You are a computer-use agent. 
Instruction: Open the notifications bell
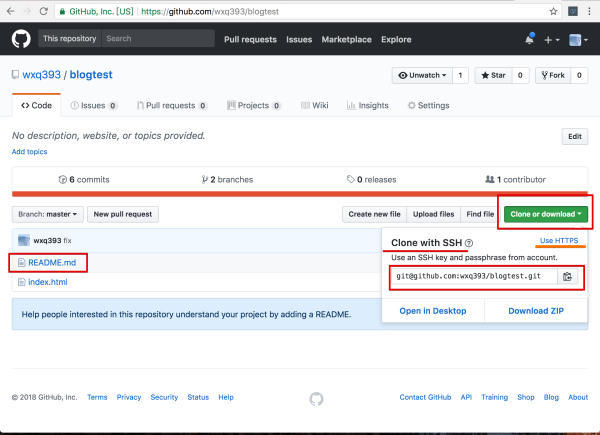click(x=530, y=39)
